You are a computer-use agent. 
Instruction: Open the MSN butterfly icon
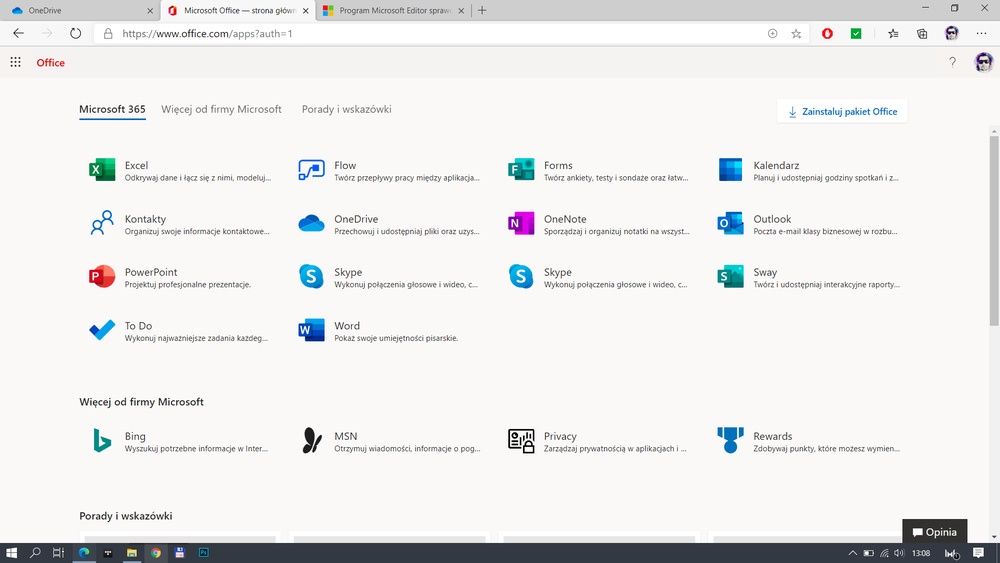(x=311, y=441)
